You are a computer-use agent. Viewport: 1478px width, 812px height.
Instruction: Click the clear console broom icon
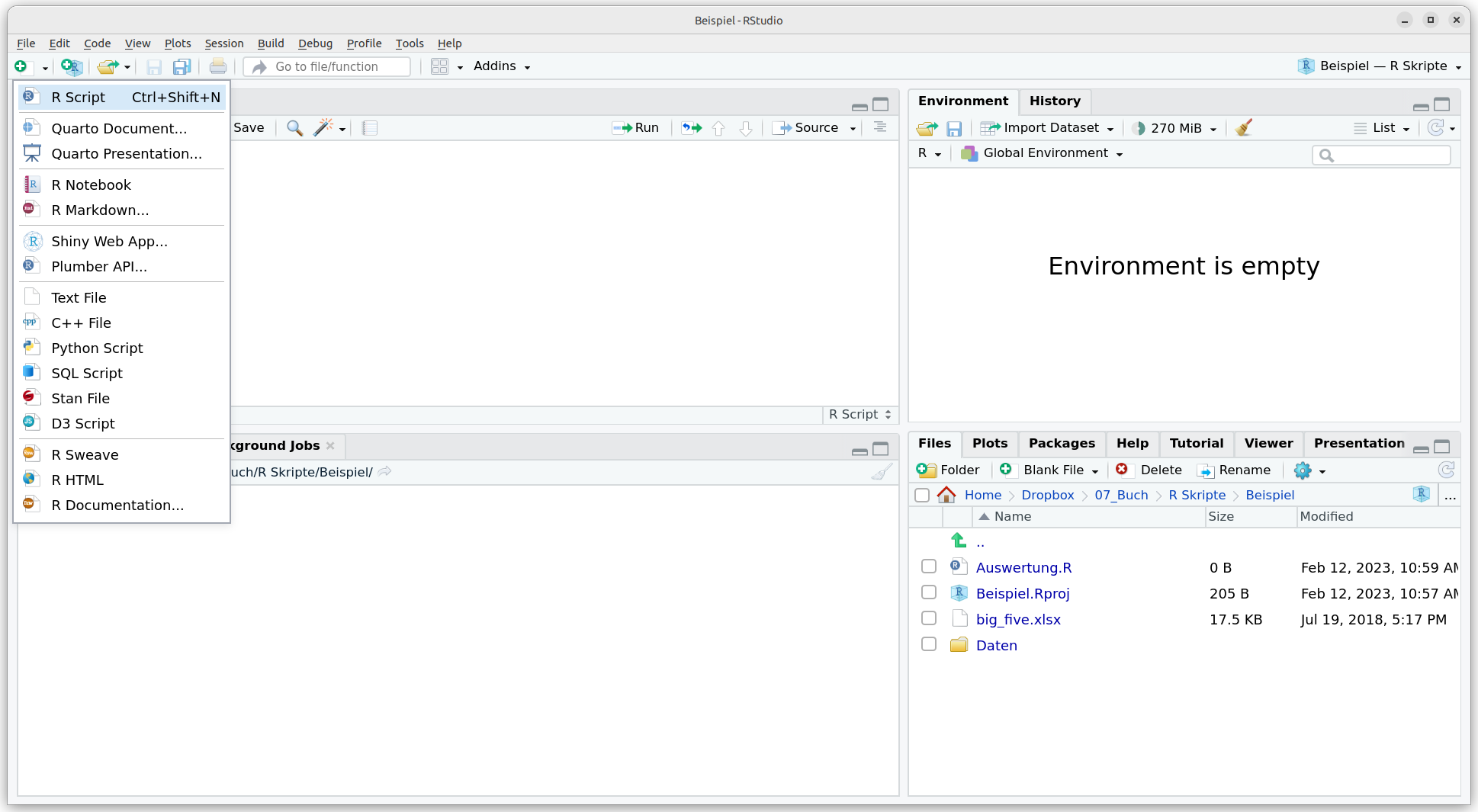click(x=882, y=472)
